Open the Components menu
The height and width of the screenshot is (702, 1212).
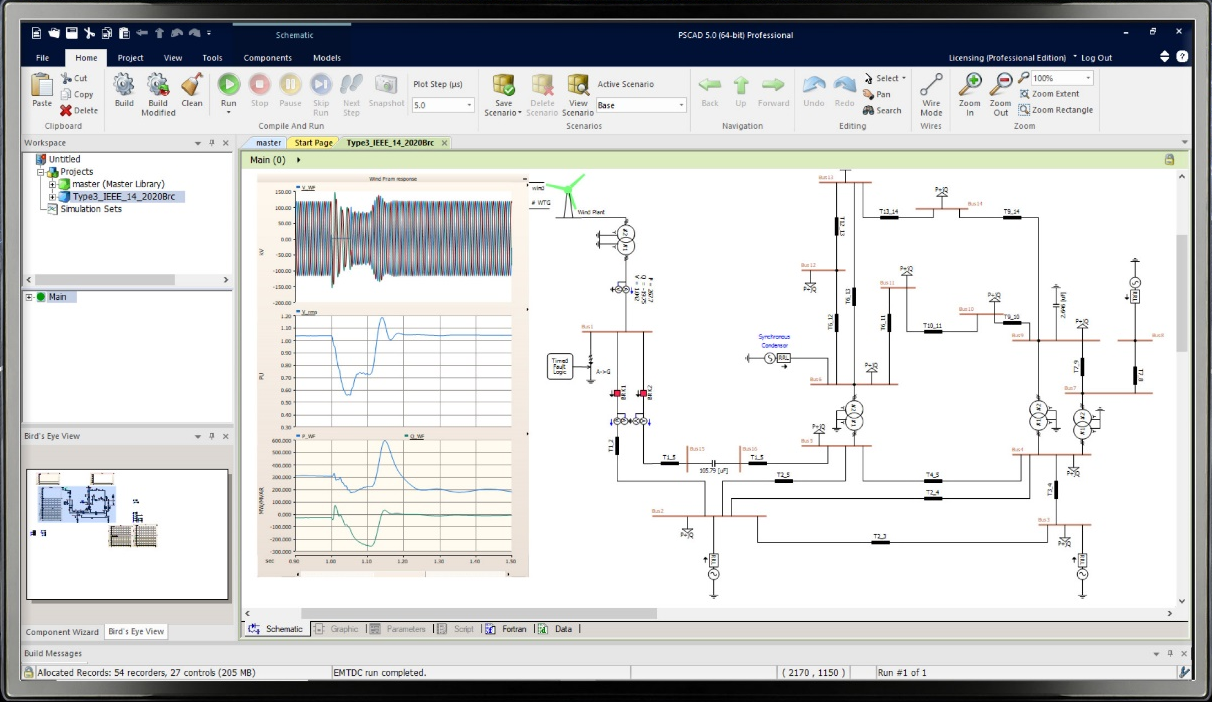267,57
